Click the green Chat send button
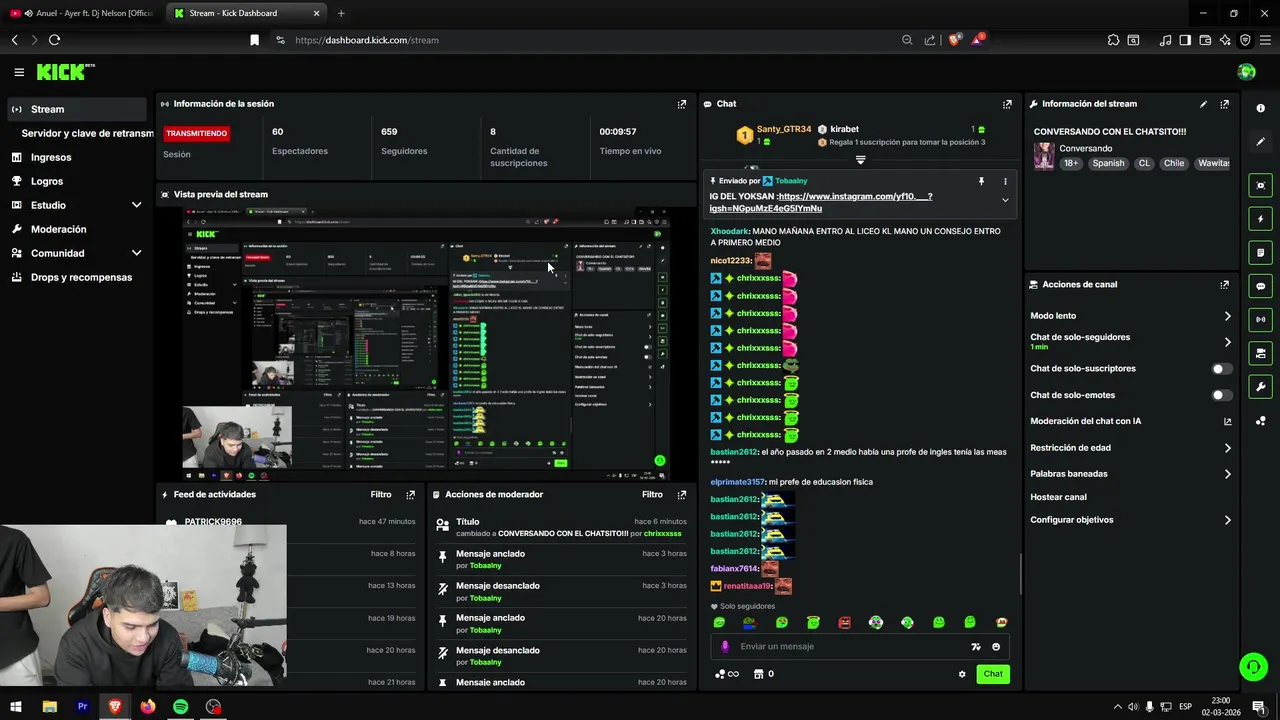 [992, 674]
